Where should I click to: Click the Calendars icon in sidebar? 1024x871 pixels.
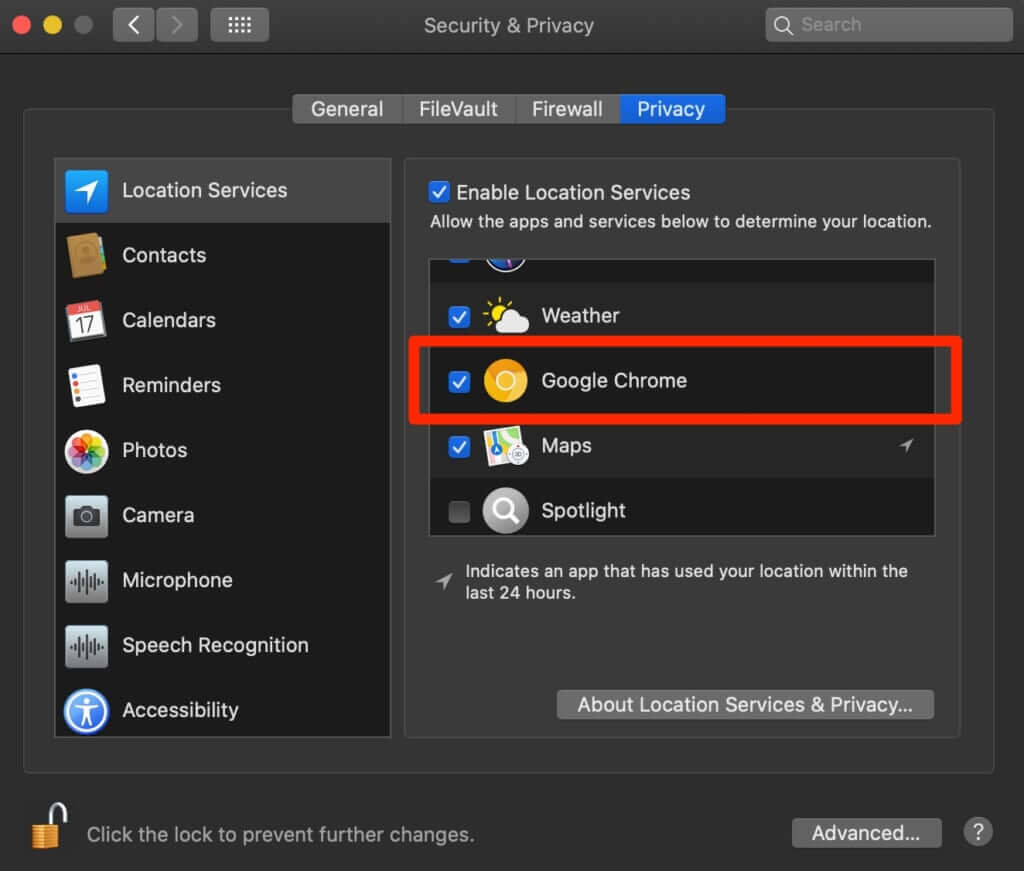tap(86, 320)
